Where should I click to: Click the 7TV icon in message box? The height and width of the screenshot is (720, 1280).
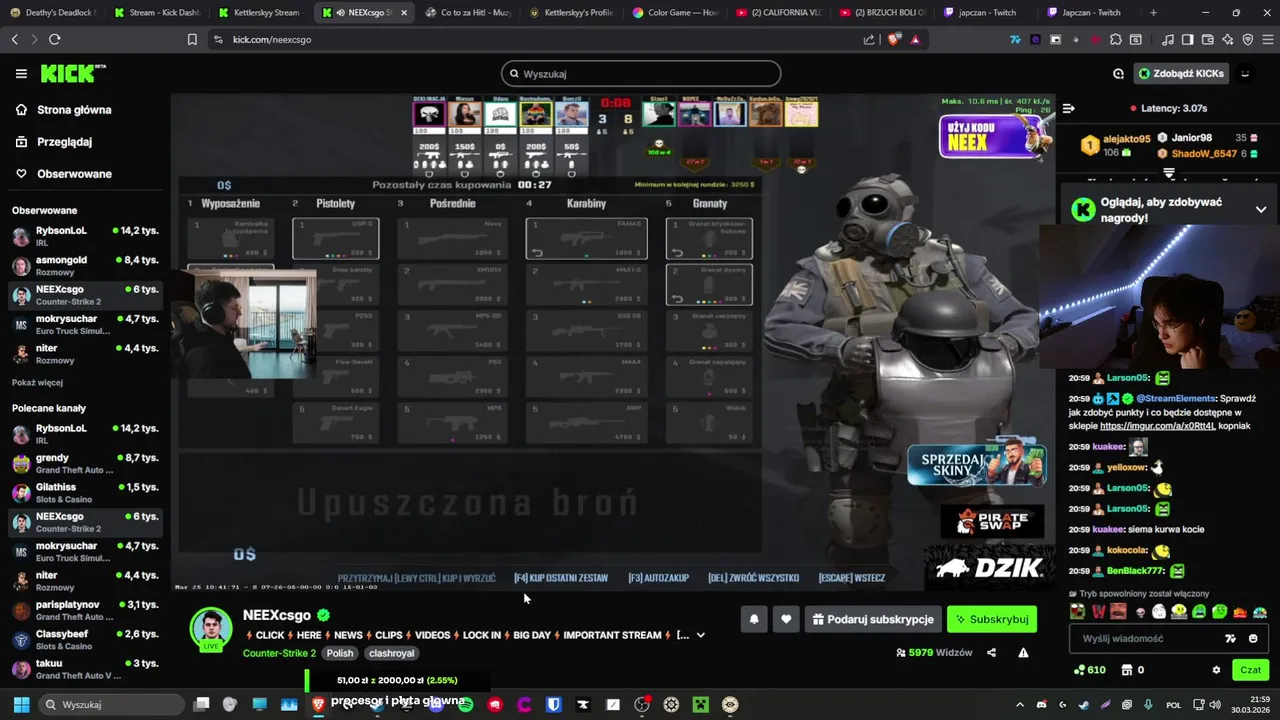[x=1231, y=638]
